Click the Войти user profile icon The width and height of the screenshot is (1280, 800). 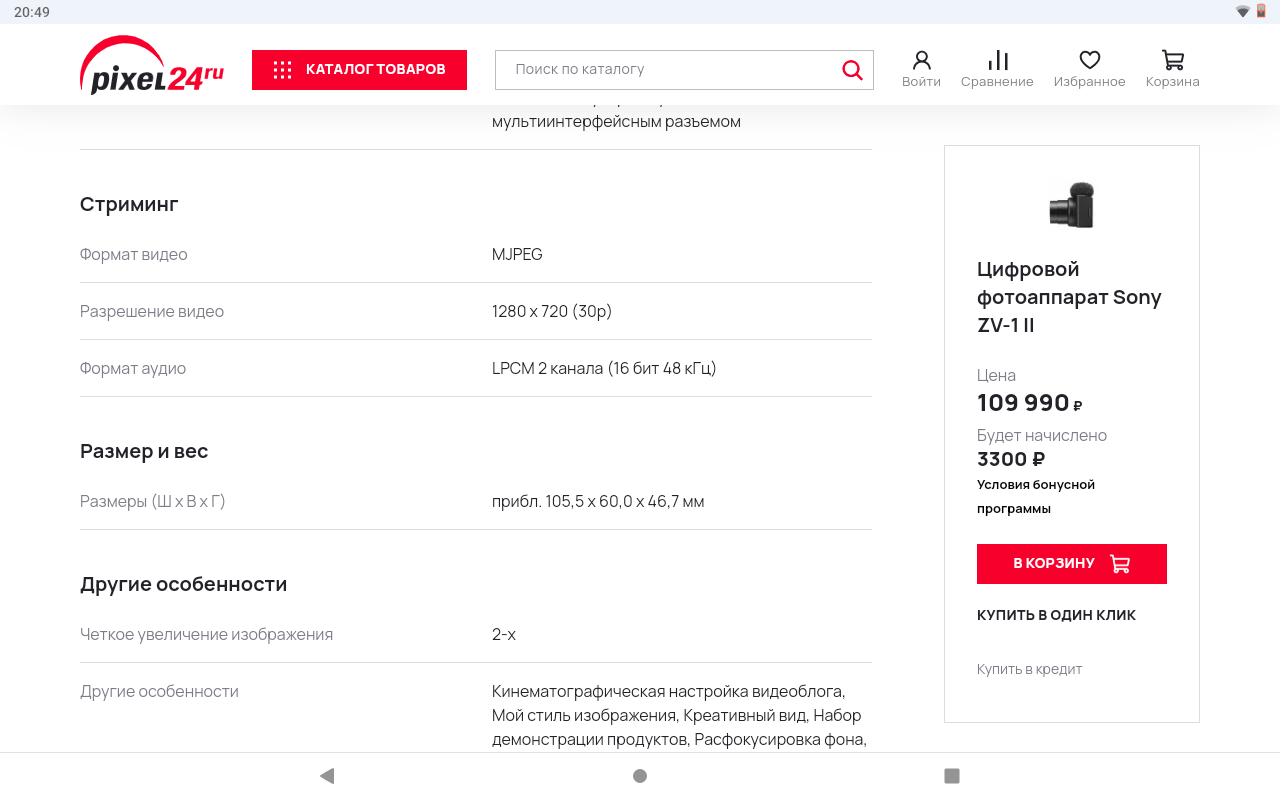(x=921, y=60)
